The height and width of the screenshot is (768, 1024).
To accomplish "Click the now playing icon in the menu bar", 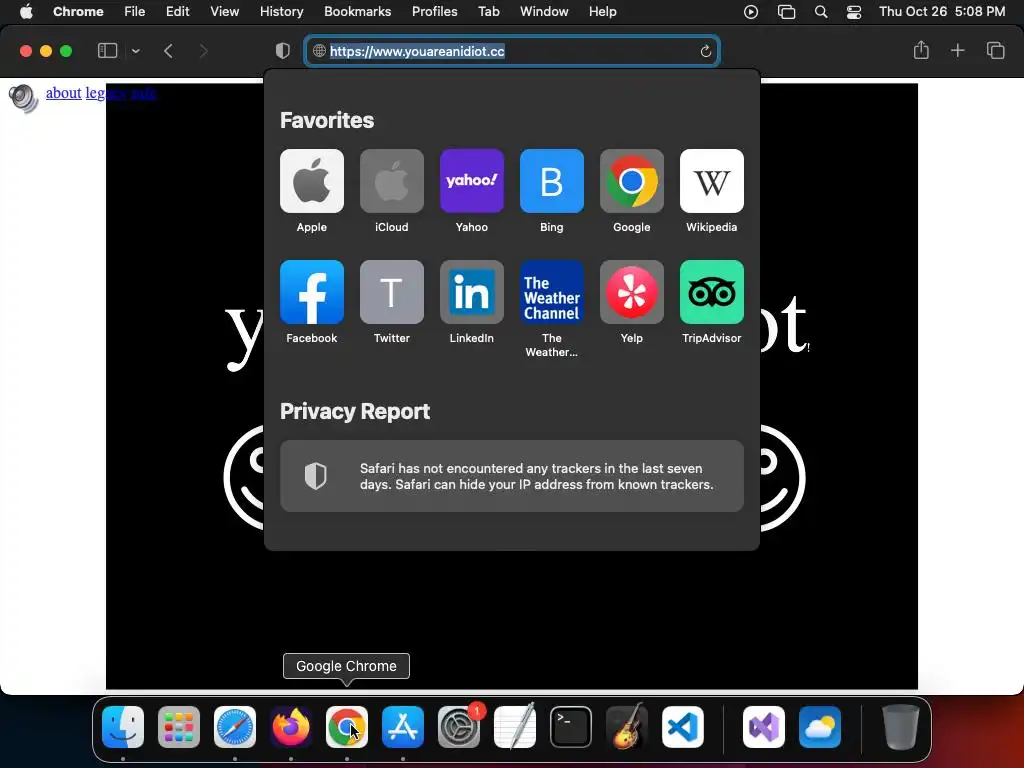I will (751, 12).
